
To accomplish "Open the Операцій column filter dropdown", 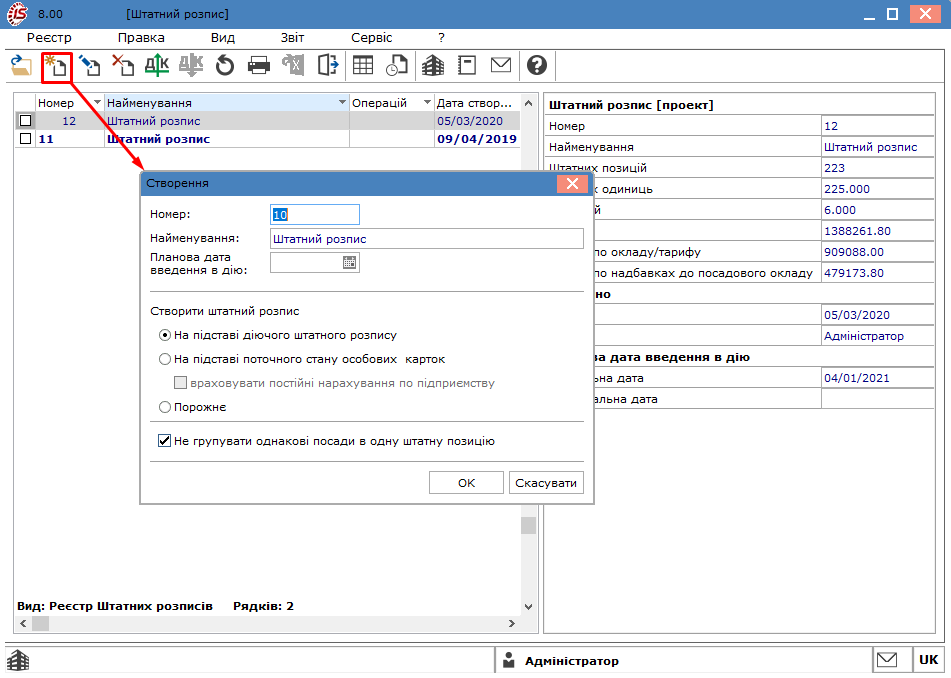I will point(428,102).
